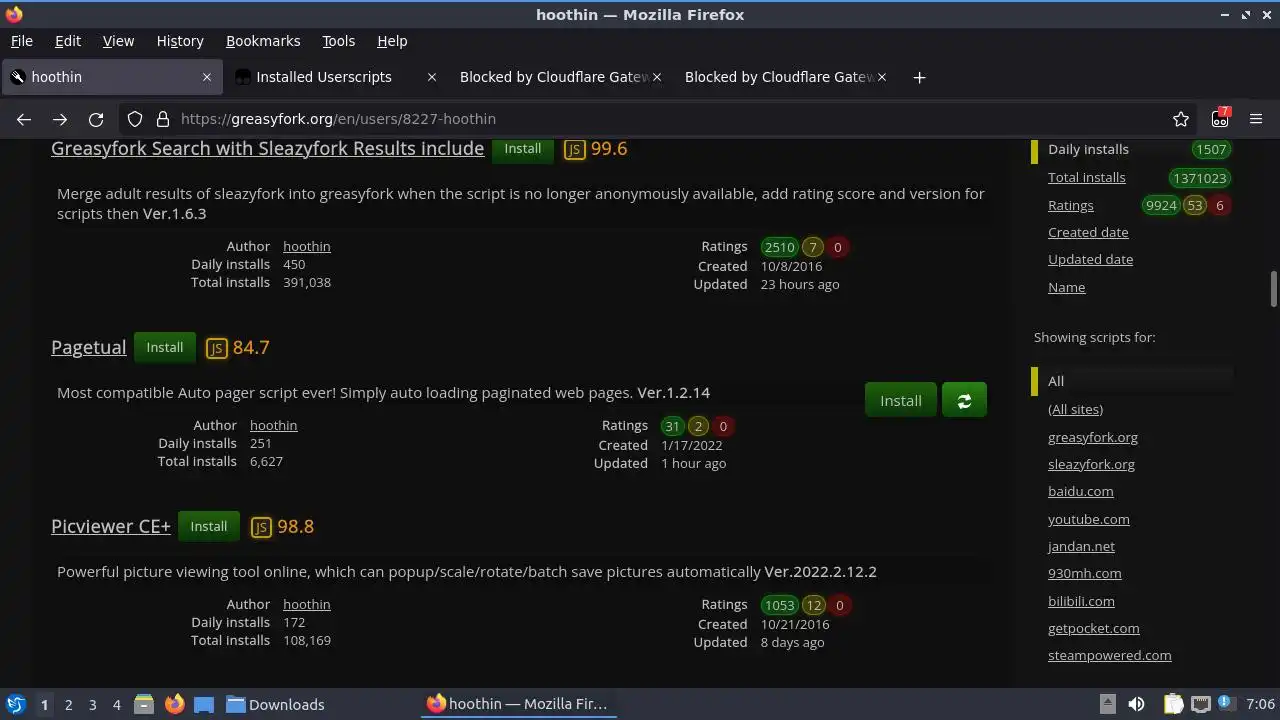Open tracking protection shield icon
The width and height of the screenshot is (1280, 720).
pyautogui.click(x=135, y=119)
